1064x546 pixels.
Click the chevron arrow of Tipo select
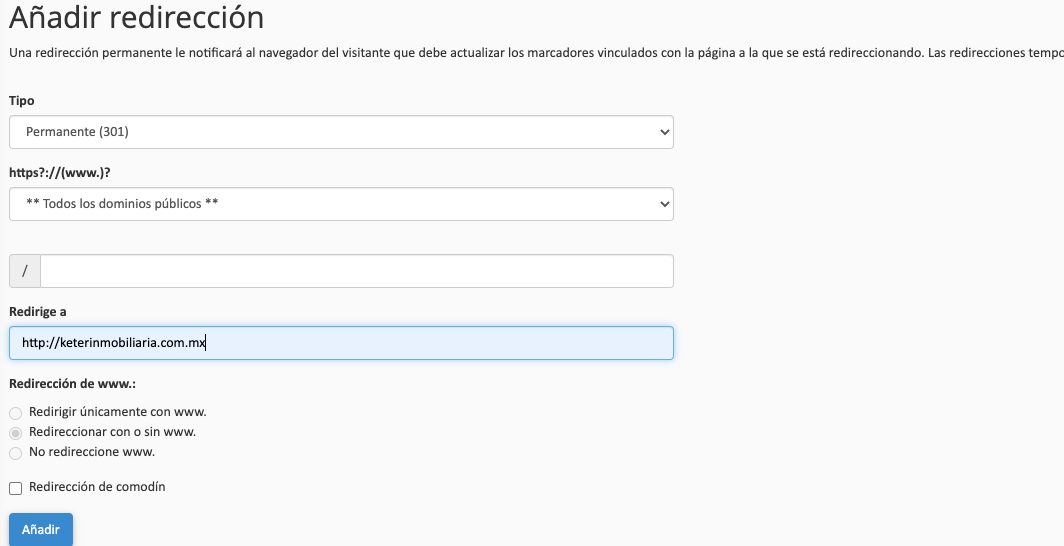point(664,132)
